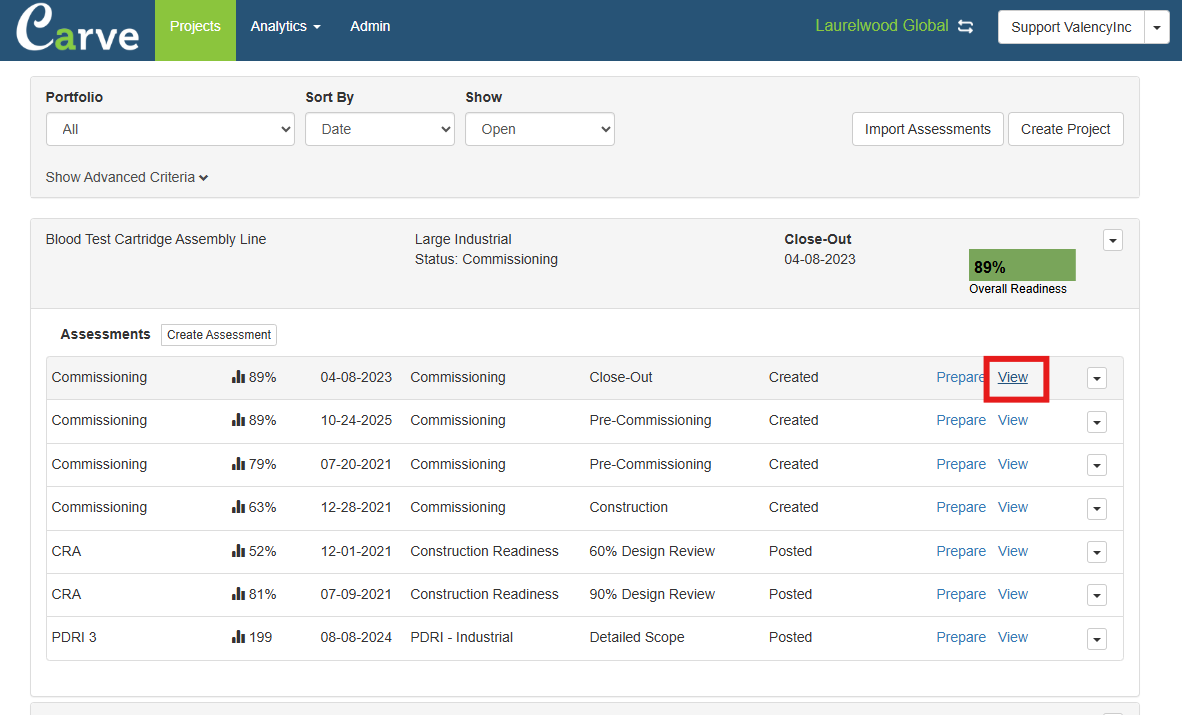This screenshot has width=1182, height=715.
Task: Click the Carve logo
Action: click(x=78, y=30)
